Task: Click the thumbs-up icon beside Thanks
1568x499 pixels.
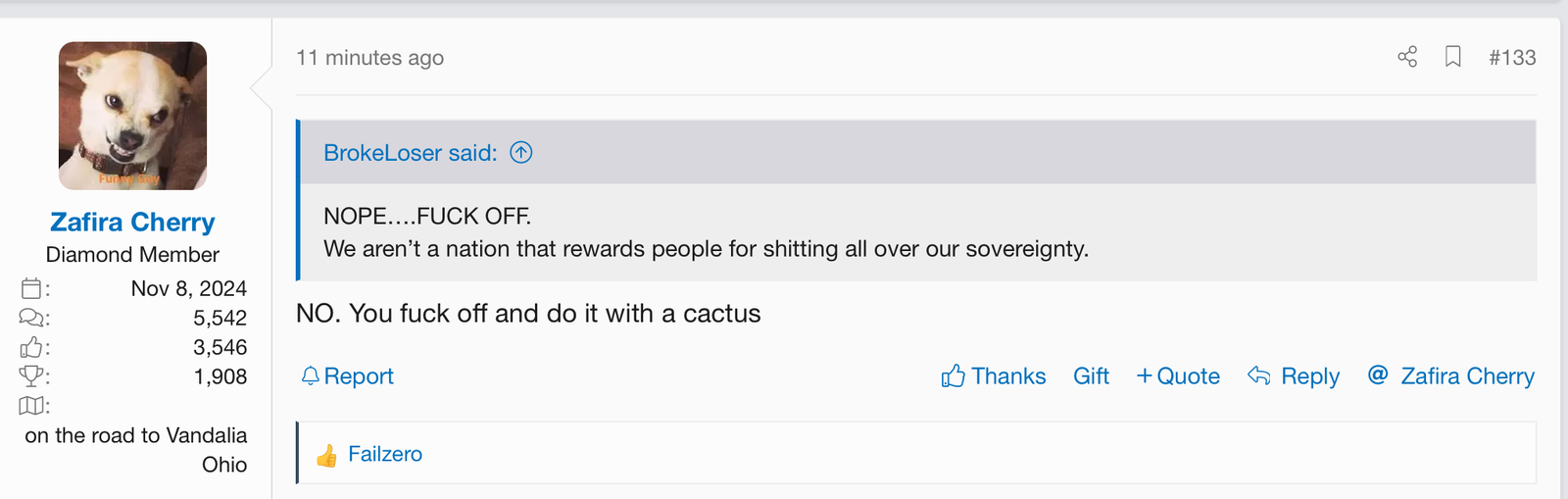Action: pos(953,376)
